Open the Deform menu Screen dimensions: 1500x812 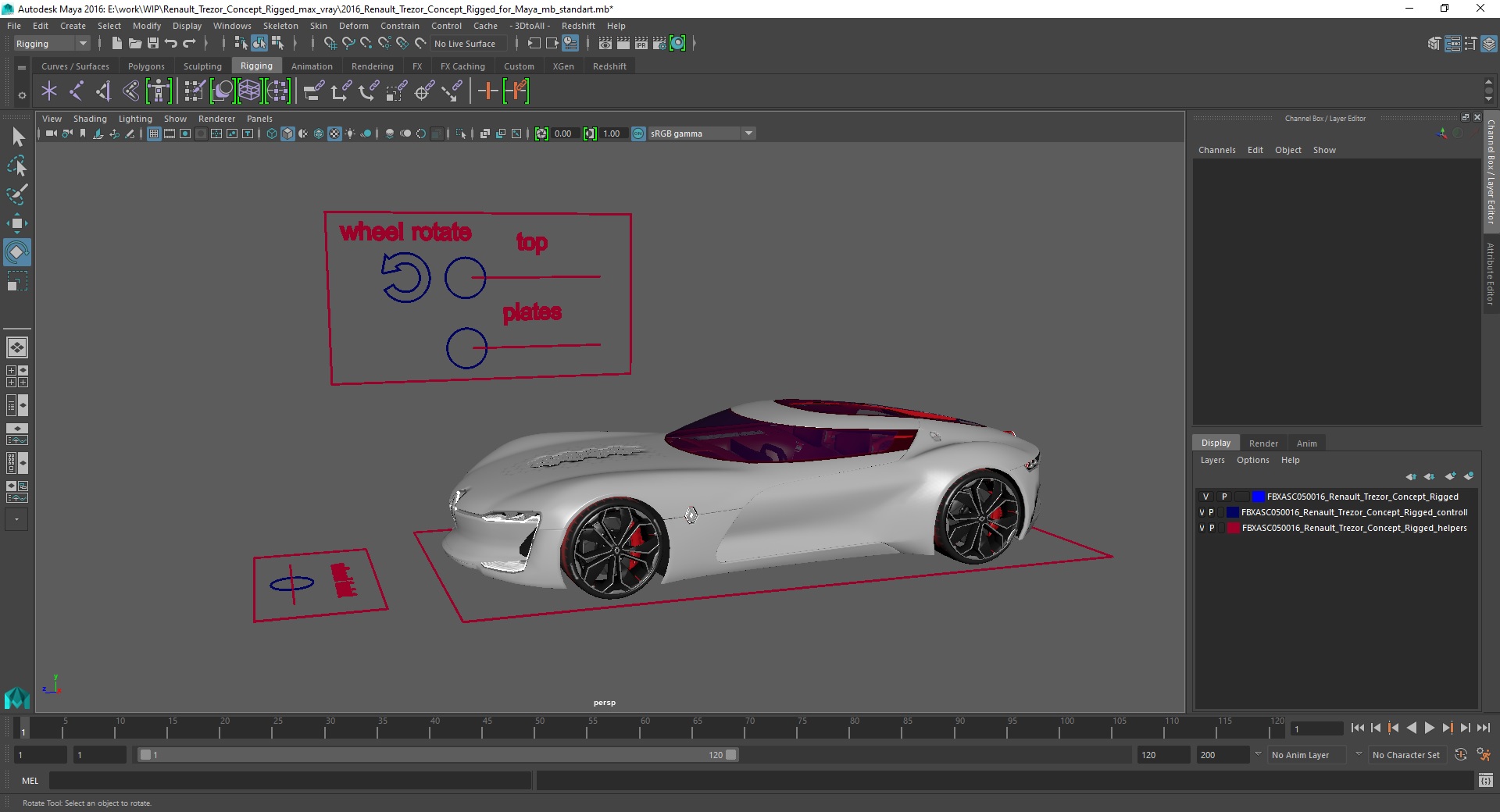(353, 26)
